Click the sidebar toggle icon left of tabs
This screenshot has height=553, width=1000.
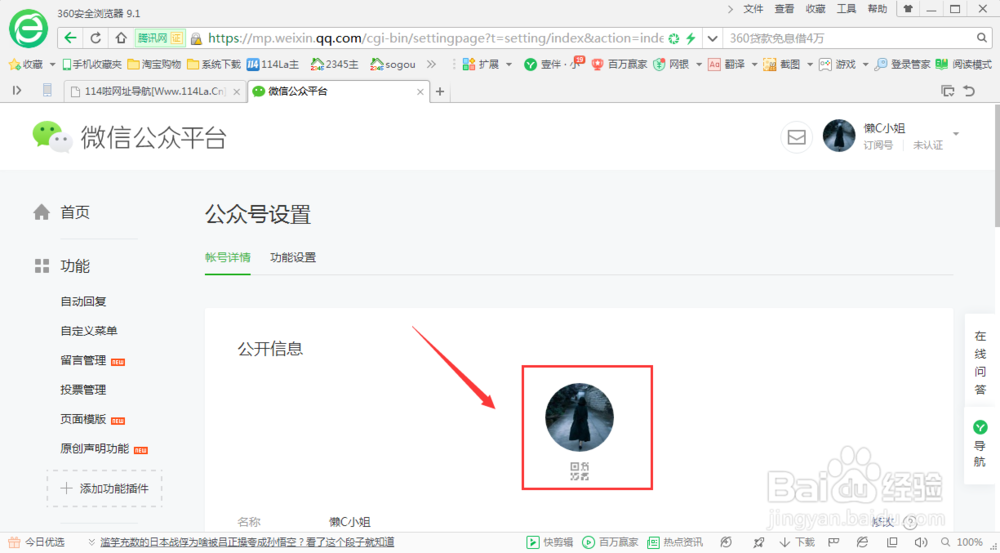point(17,91)
